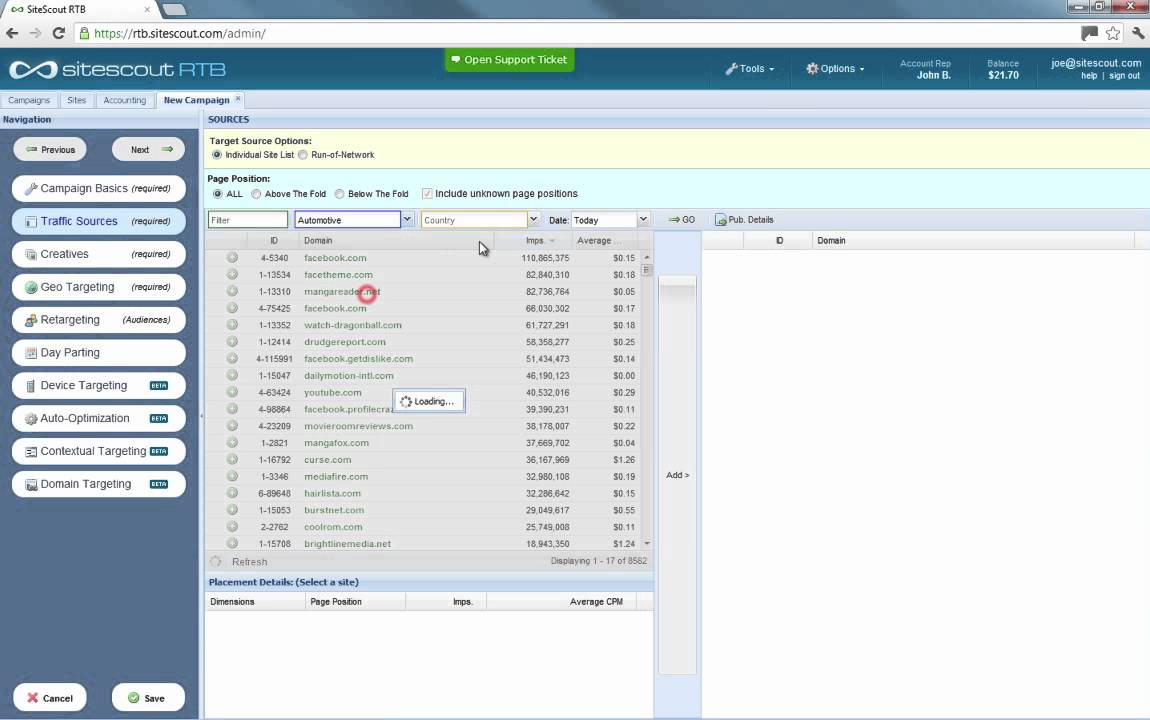1150x720 pixels.
Task: Save the campaign
Action: 148,698
